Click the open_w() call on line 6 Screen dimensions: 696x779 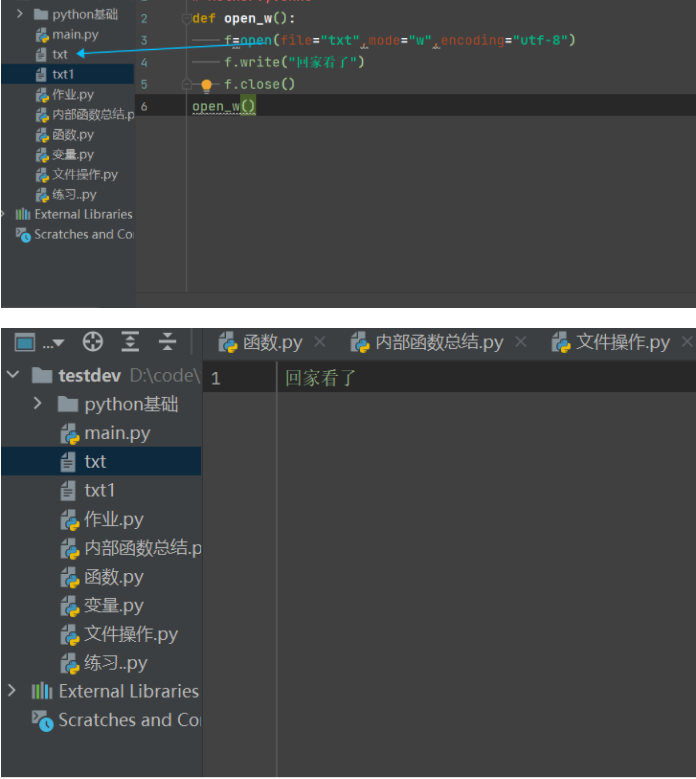tap(224, 106)
